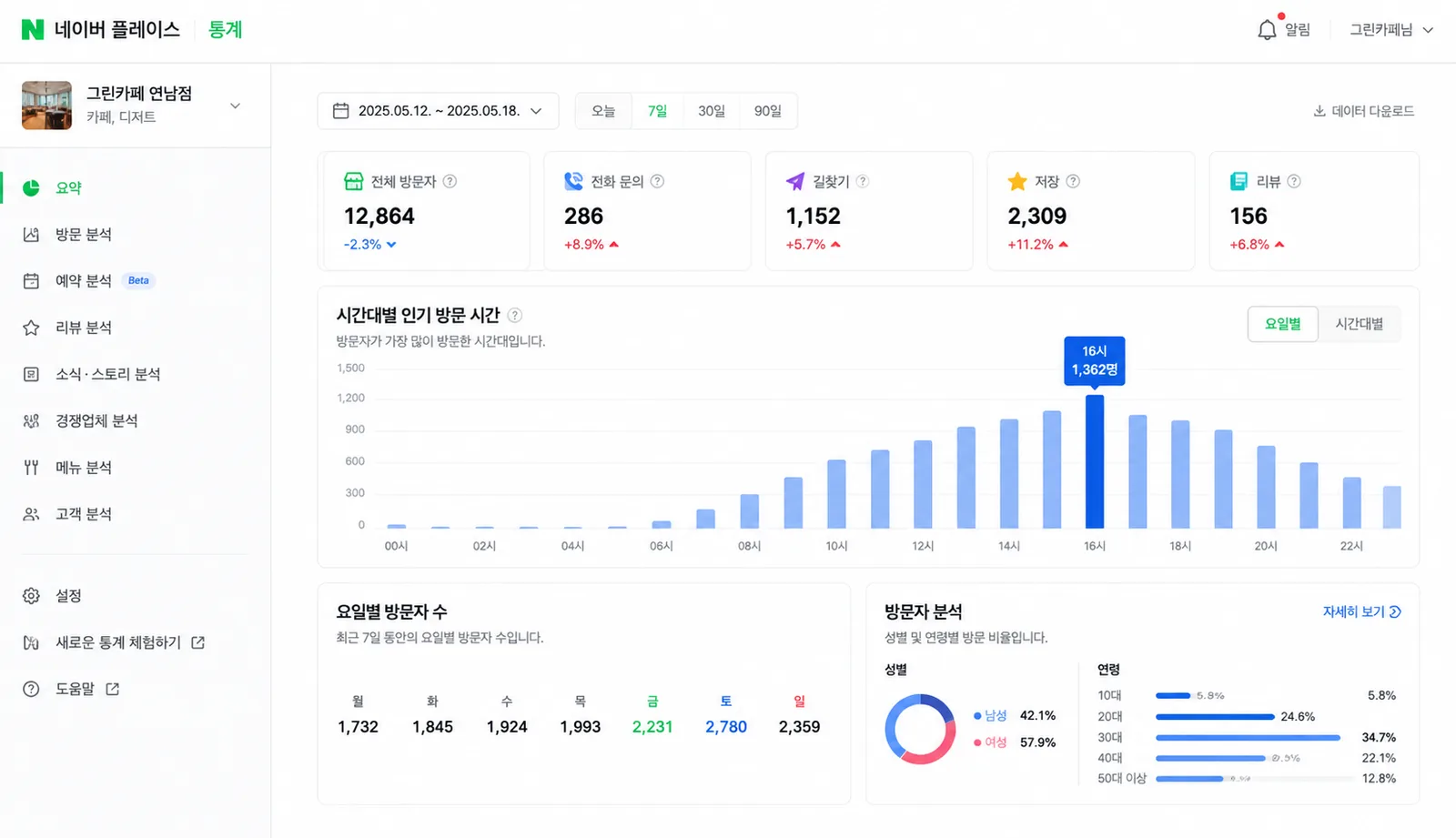This screenshot has height=838, width=1456.
Task: Click the -2.3% change indicator
Action: pos(369,245)
